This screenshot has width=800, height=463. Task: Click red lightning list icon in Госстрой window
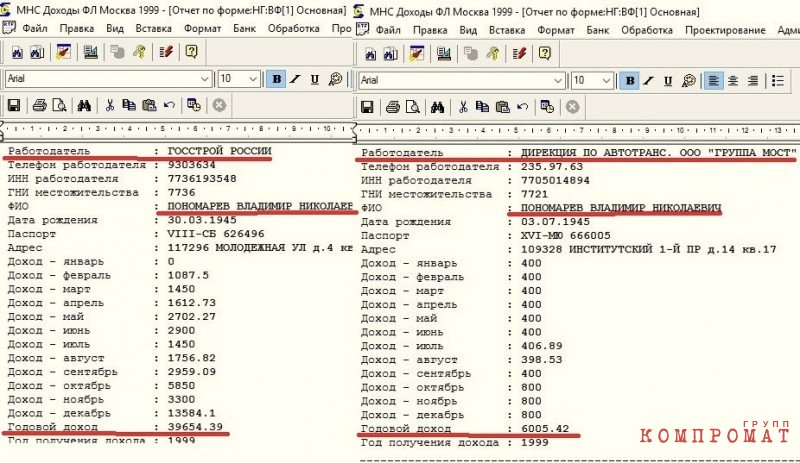coord(166,52)
